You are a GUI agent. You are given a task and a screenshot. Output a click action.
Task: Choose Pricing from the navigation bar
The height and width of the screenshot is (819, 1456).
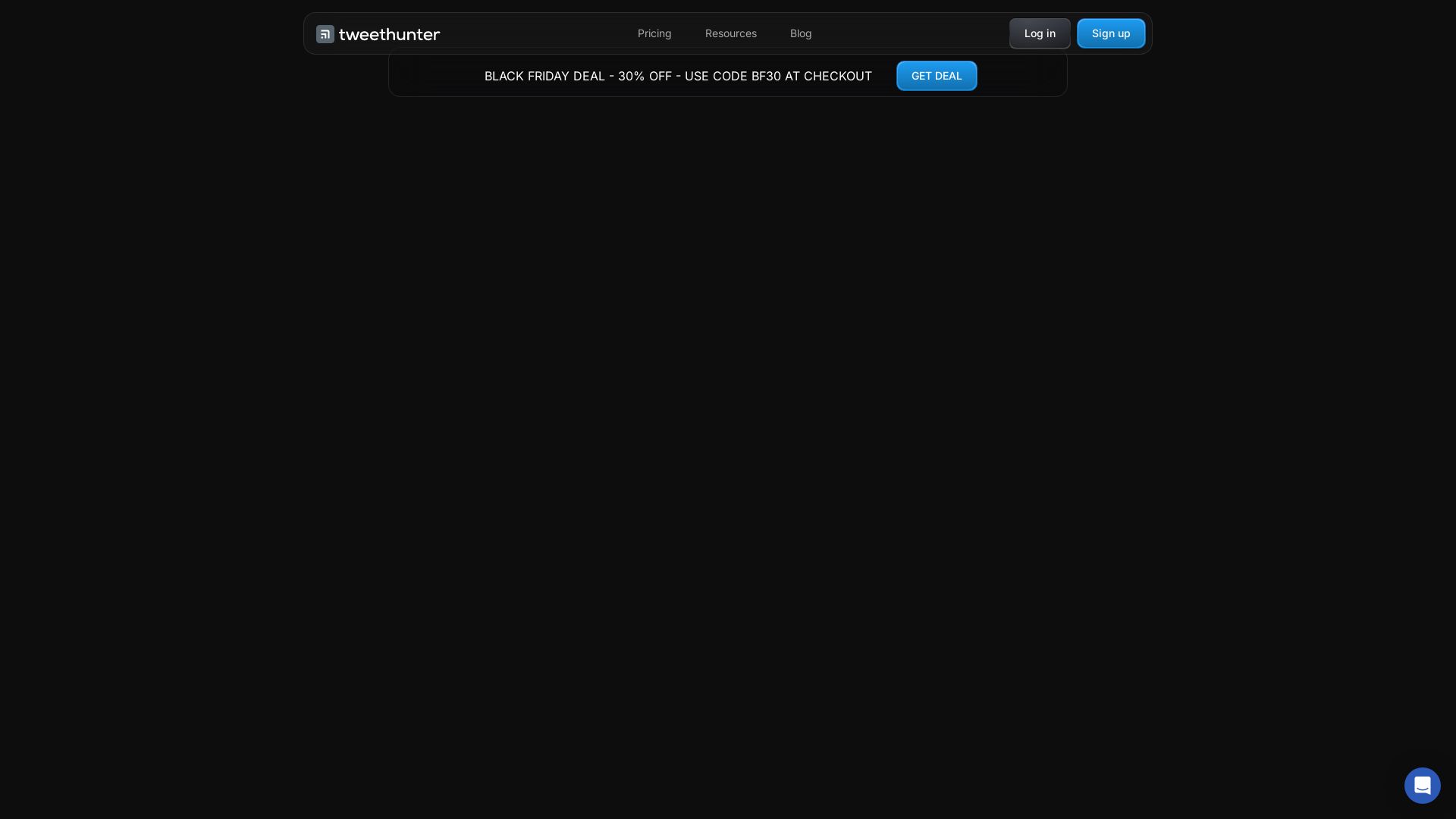click(x=654, y=33)
